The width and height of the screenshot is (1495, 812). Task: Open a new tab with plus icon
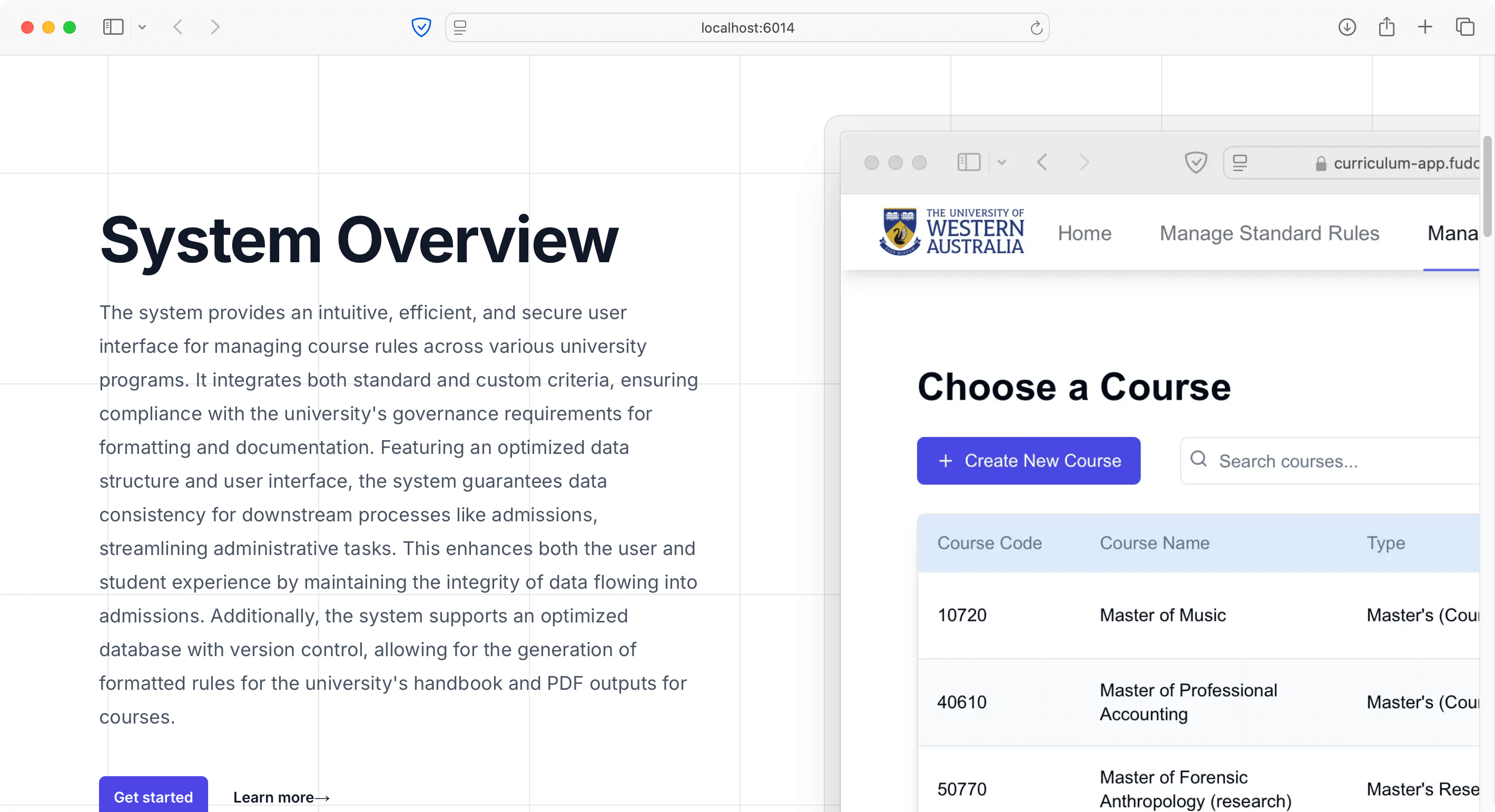pyautogui.click(x=1425, y=27)
